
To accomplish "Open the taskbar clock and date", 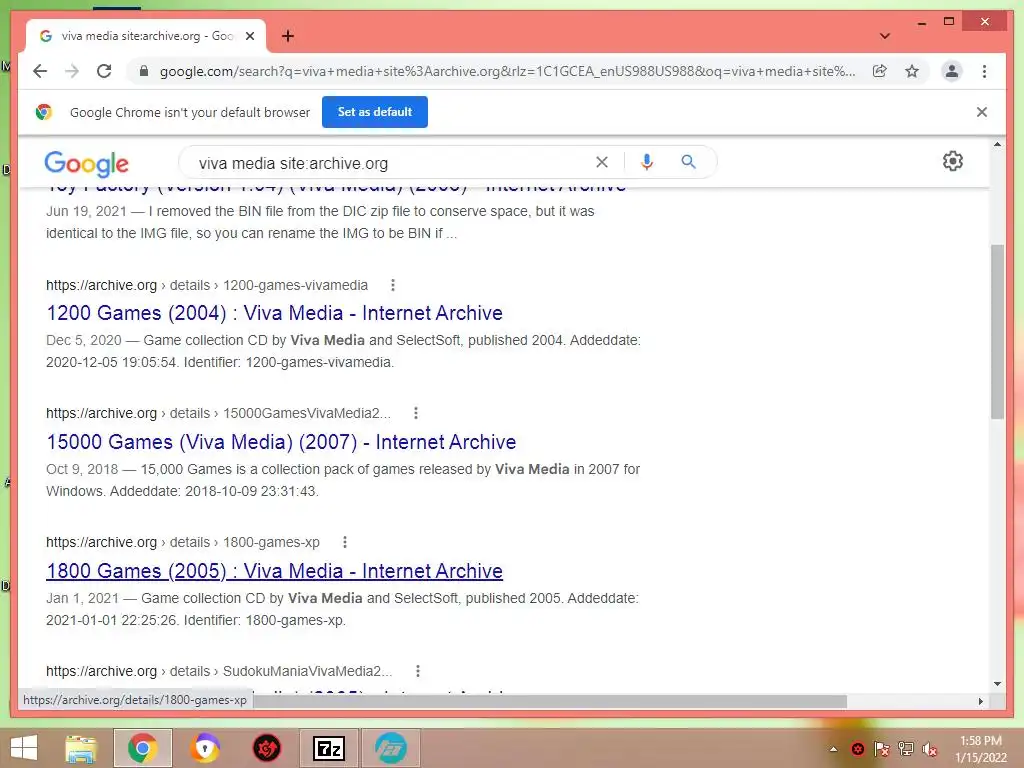I will pyautogui.click(x=980, y=749).
